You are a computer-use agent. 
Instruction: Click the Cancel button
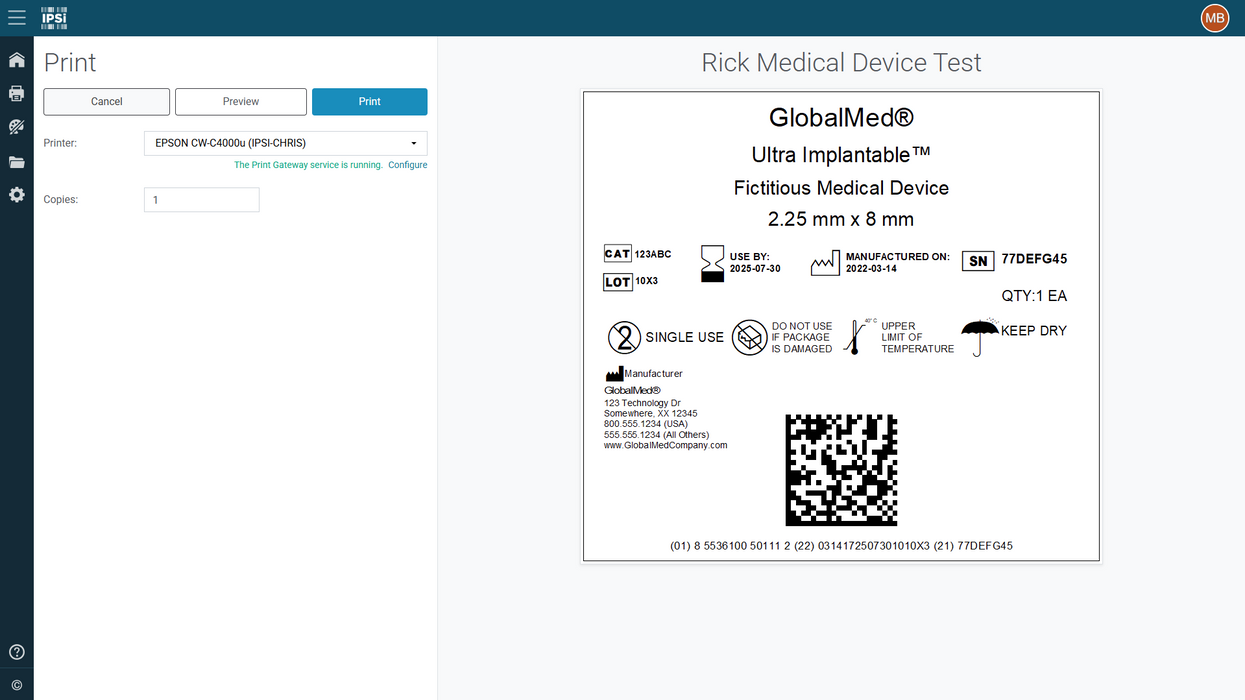click(x=107, y=102)
